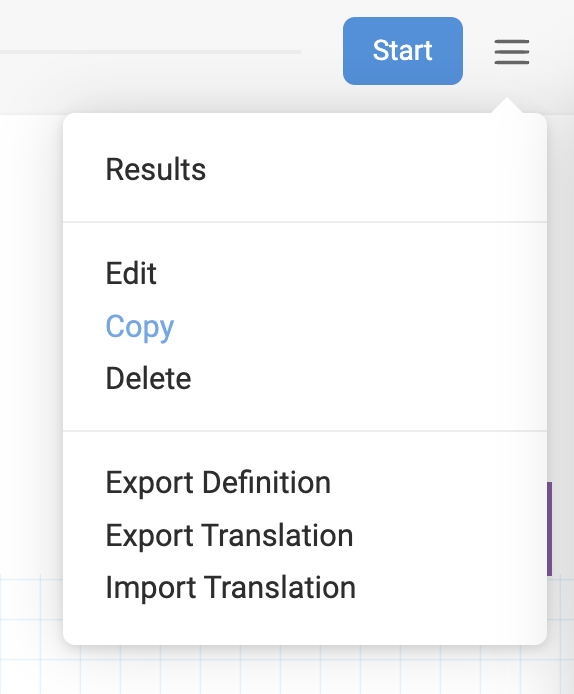Select the Export Translation entry
Screen dimensions: 574x694
229,535
